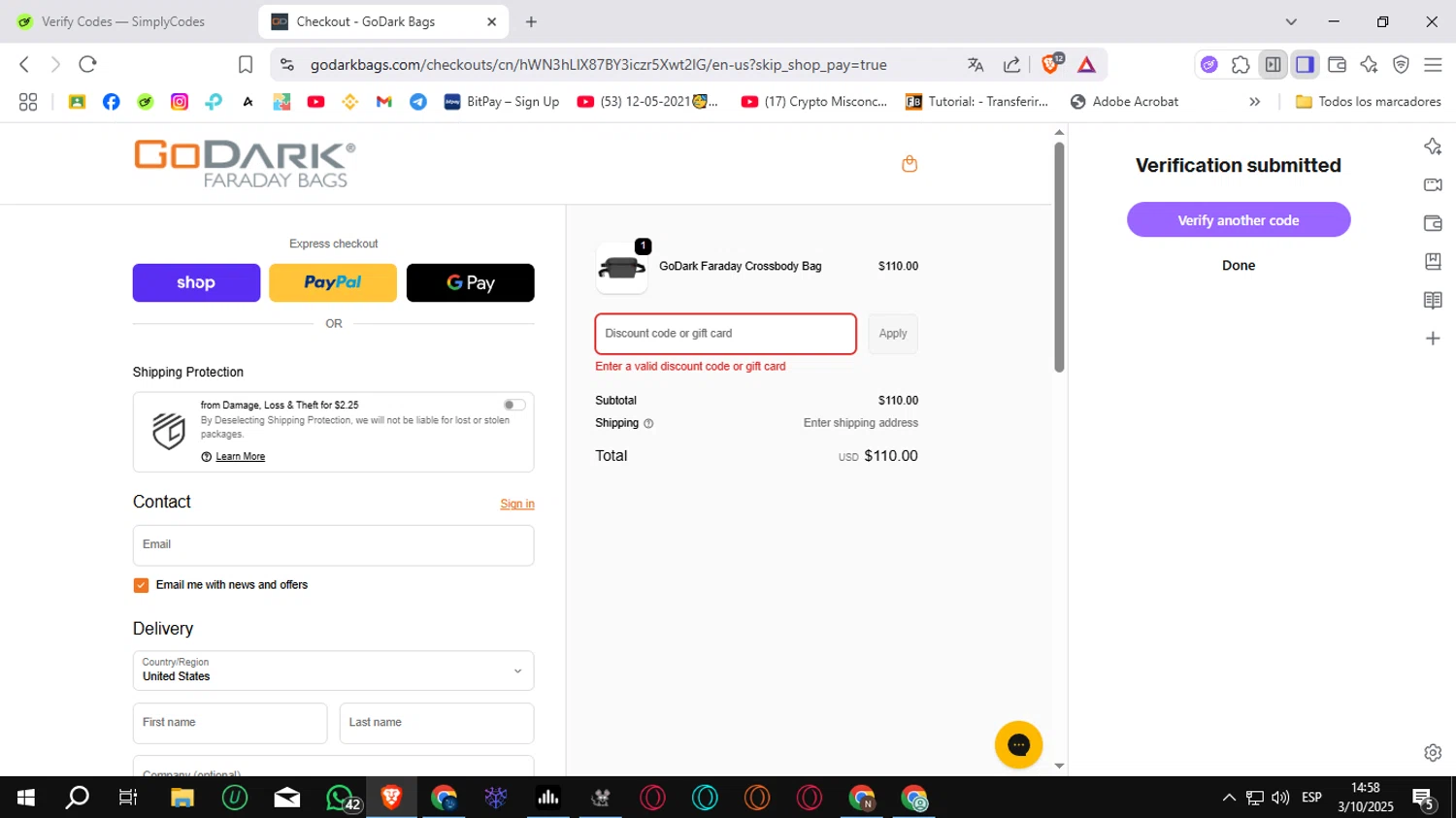Open the Leo AI sparkle icon in the toolbar
The height and width of the screenshot is (818, 1456).
[x=1369, y=65]
